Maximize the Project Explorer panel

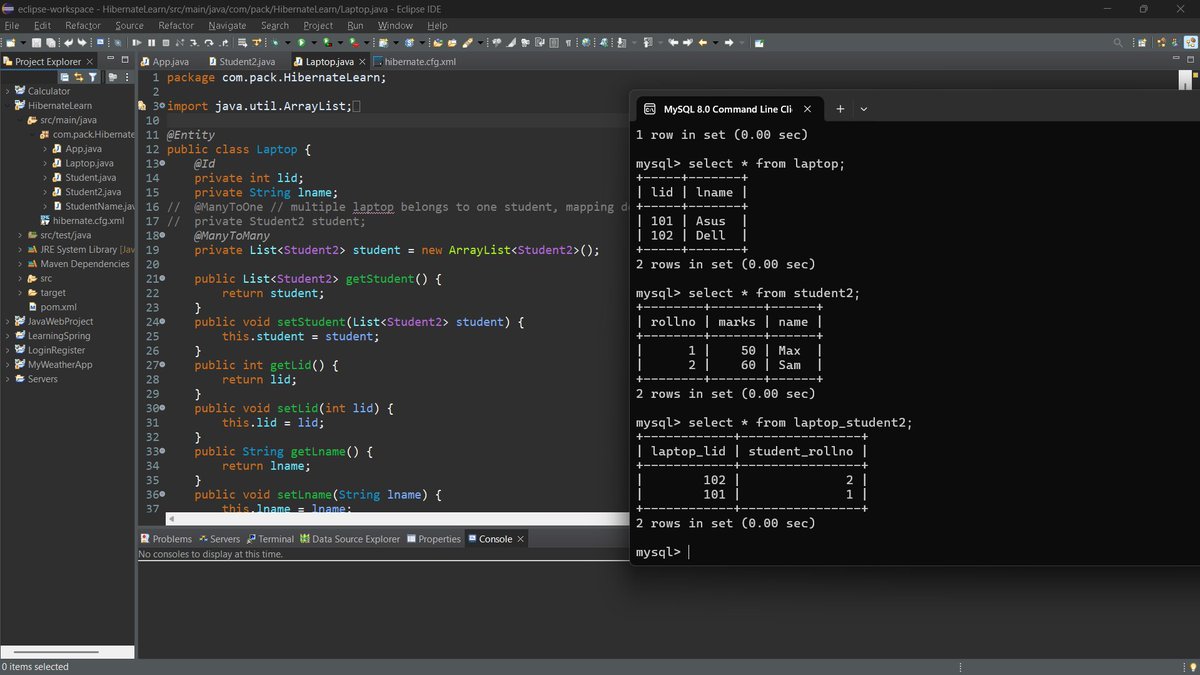click(x=126, y=60)
